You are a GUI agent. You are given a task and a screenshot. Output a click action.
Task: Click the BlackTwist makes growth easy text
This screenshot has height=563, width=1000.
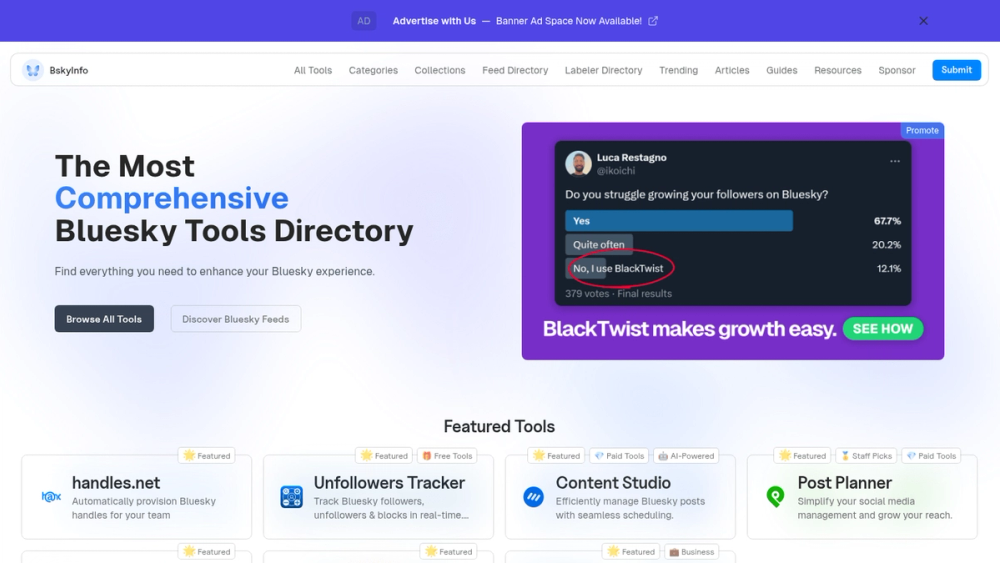[689, 329]
